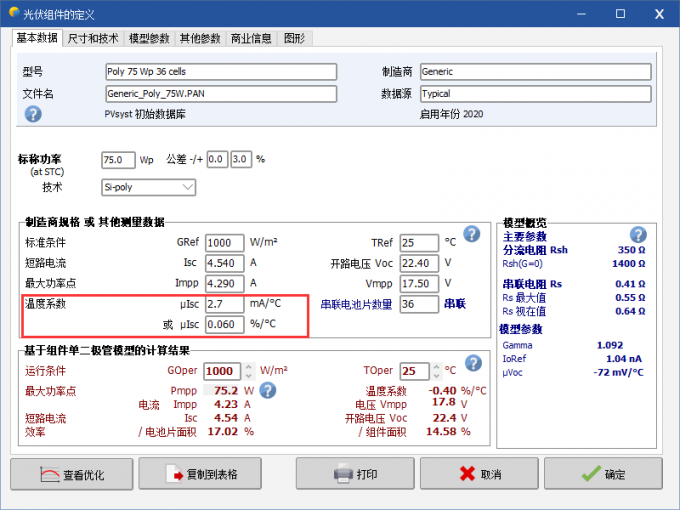Click the Pmpp result 75.2

pos(226,390)
